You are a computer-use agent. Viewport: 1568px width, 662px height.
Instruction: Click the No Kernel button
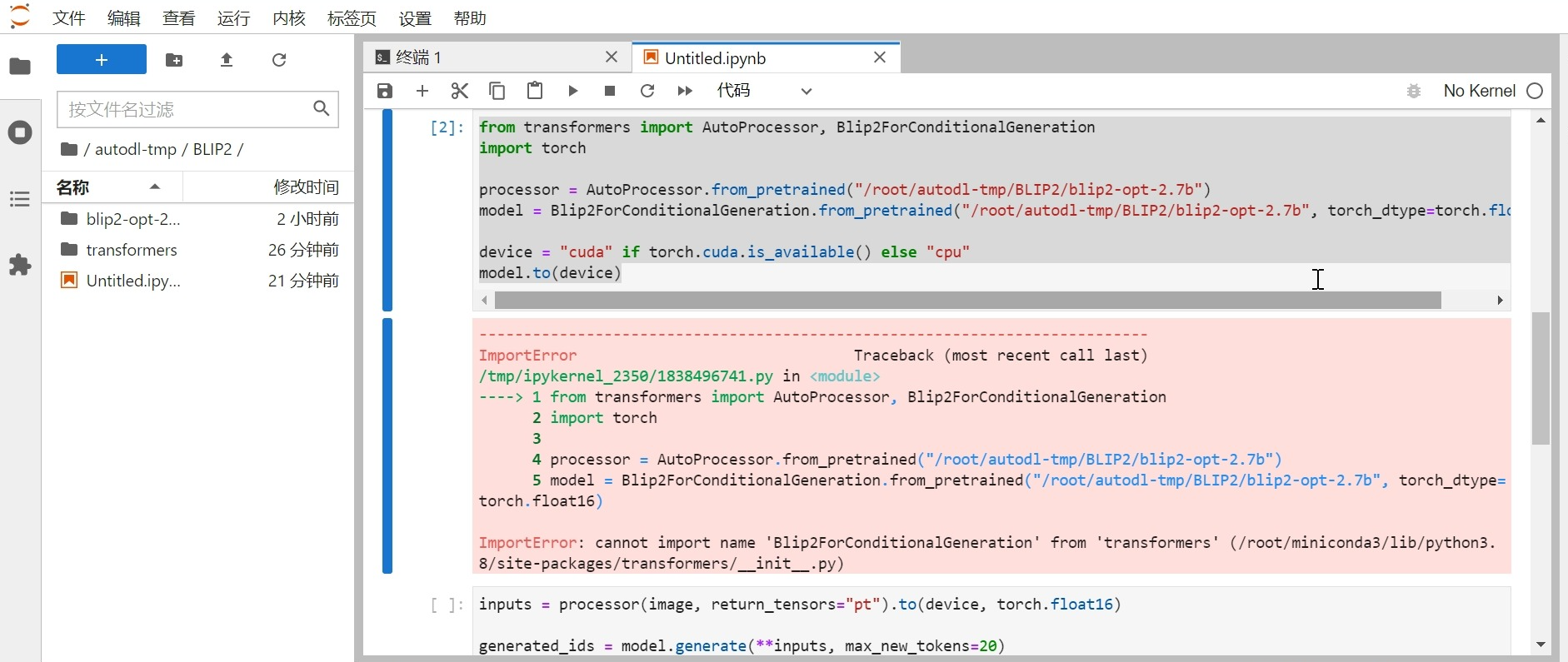coord(1479,91)
